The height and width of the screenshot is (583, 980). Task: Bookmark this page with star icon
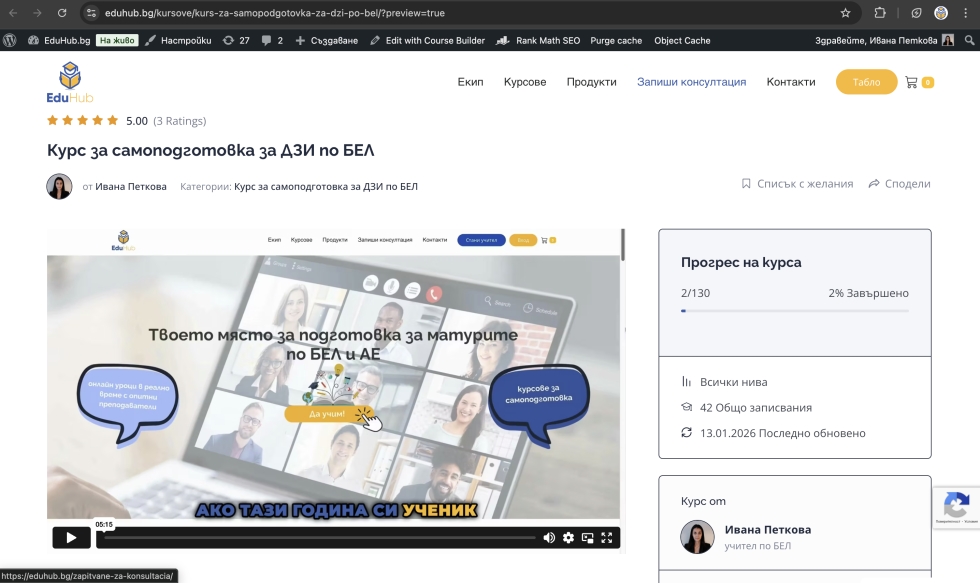click(x=845, y=13)
